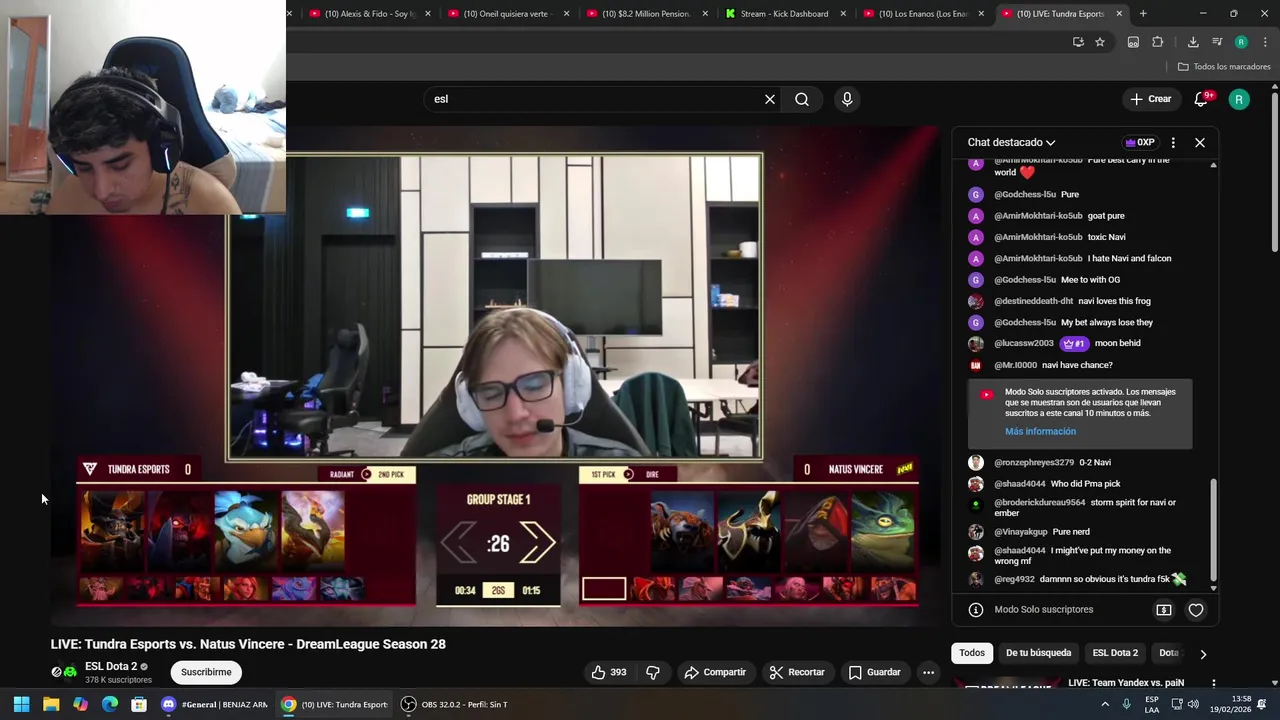Send a Super Chat with dollar icon

pos(1164,609)
